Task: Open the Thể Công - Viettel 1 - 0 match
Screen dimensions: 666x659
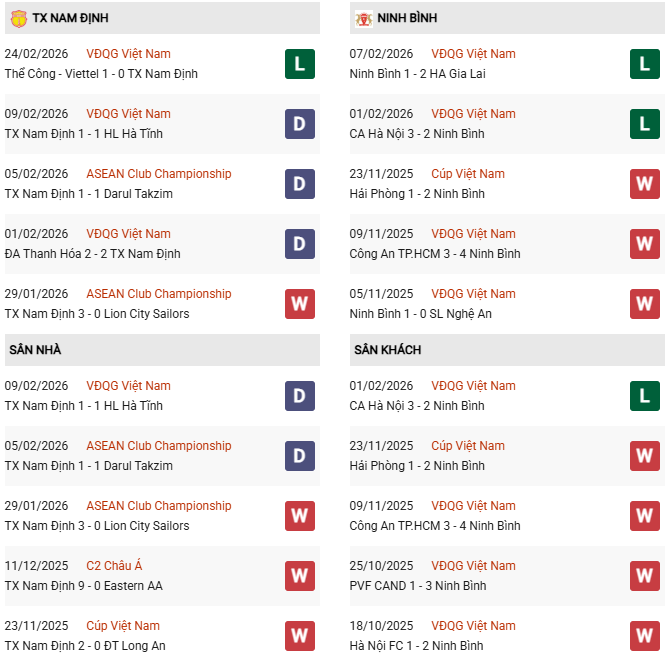Action: (x=101, y=74)
